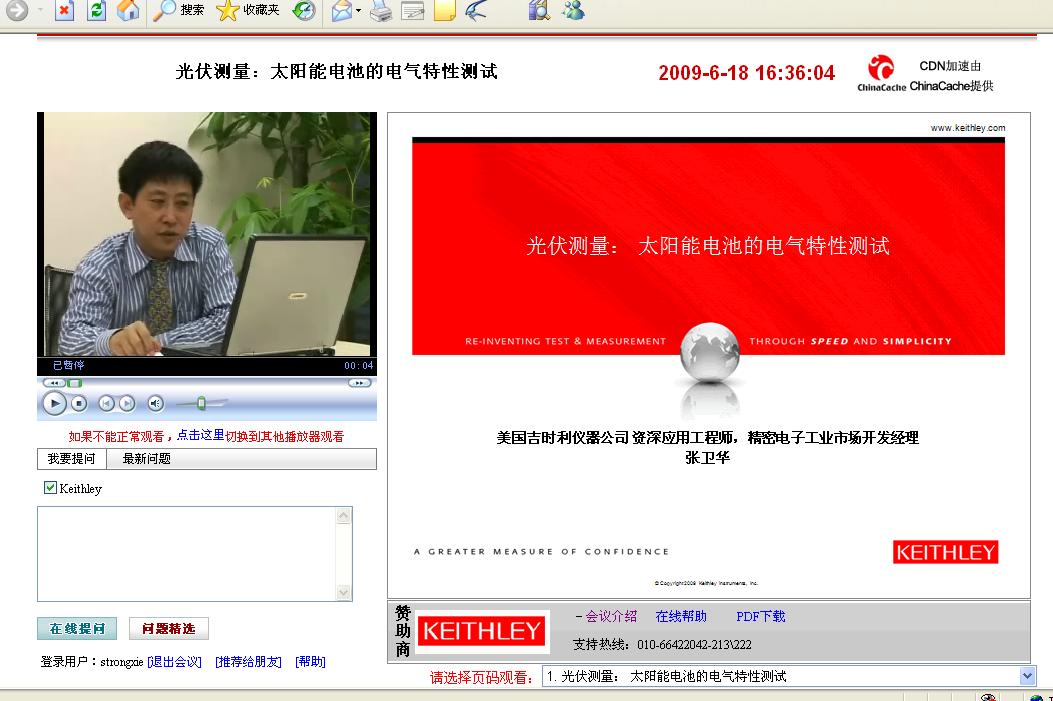Click the presenter video frame
Screen dimensions: 1053x701
pyautogui.click(x=207, y=234)
